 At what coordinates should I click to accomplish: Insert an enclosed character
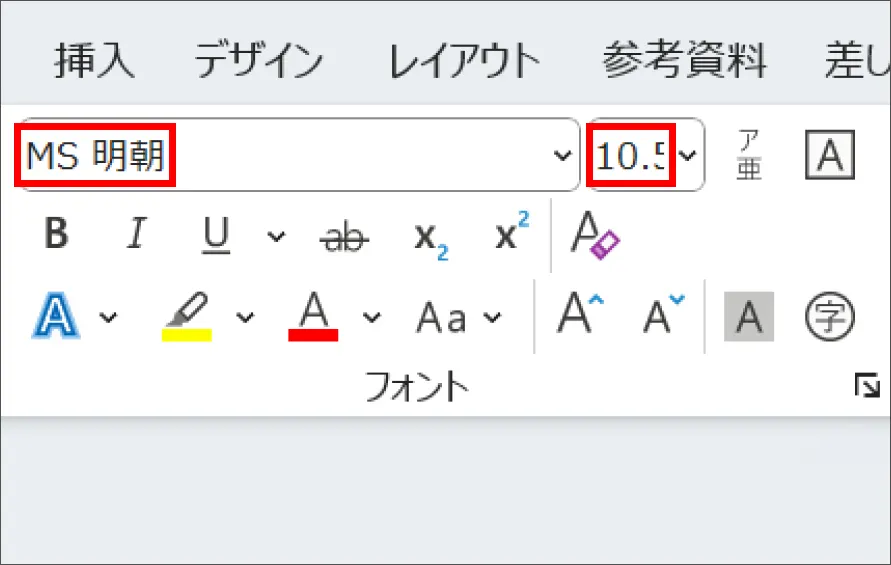click(830, 318)
